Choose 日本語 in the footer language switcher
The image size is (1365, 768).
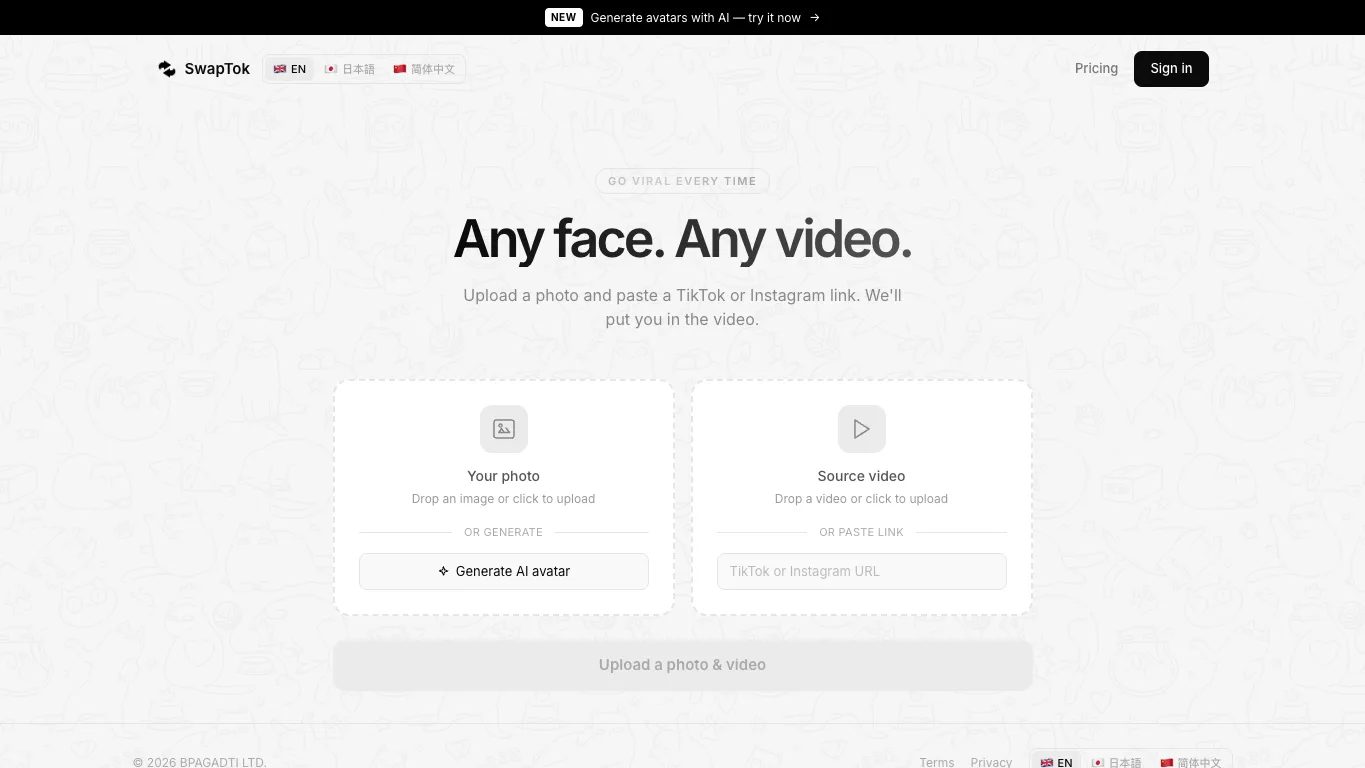pyautogui.click(x=1117, y=762)
